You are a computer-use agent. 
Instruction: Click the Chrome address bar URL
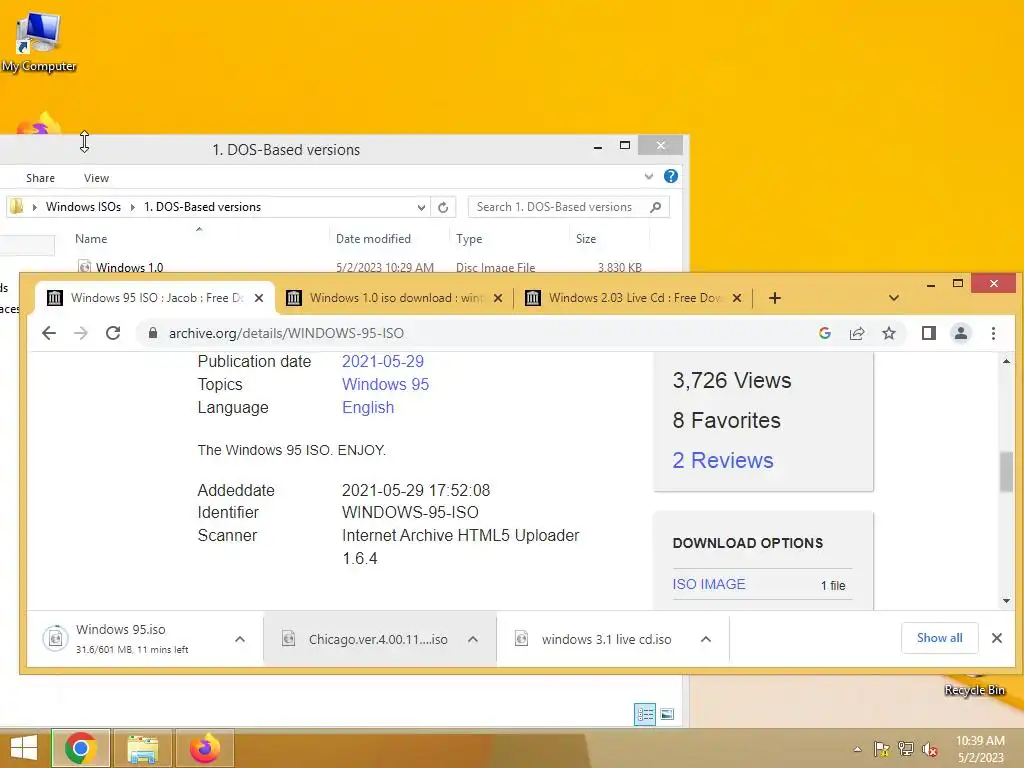coord(286,333)
